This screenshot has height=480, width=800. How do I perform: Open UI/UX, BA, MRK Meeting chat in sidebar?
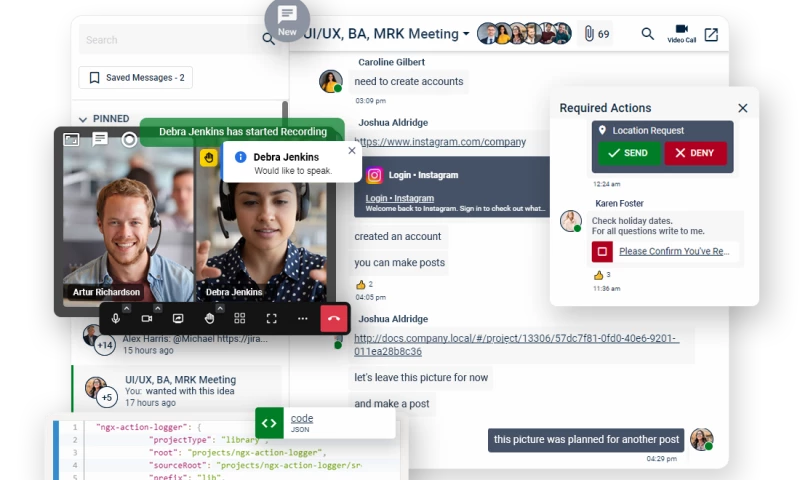[x=176, y=391]
